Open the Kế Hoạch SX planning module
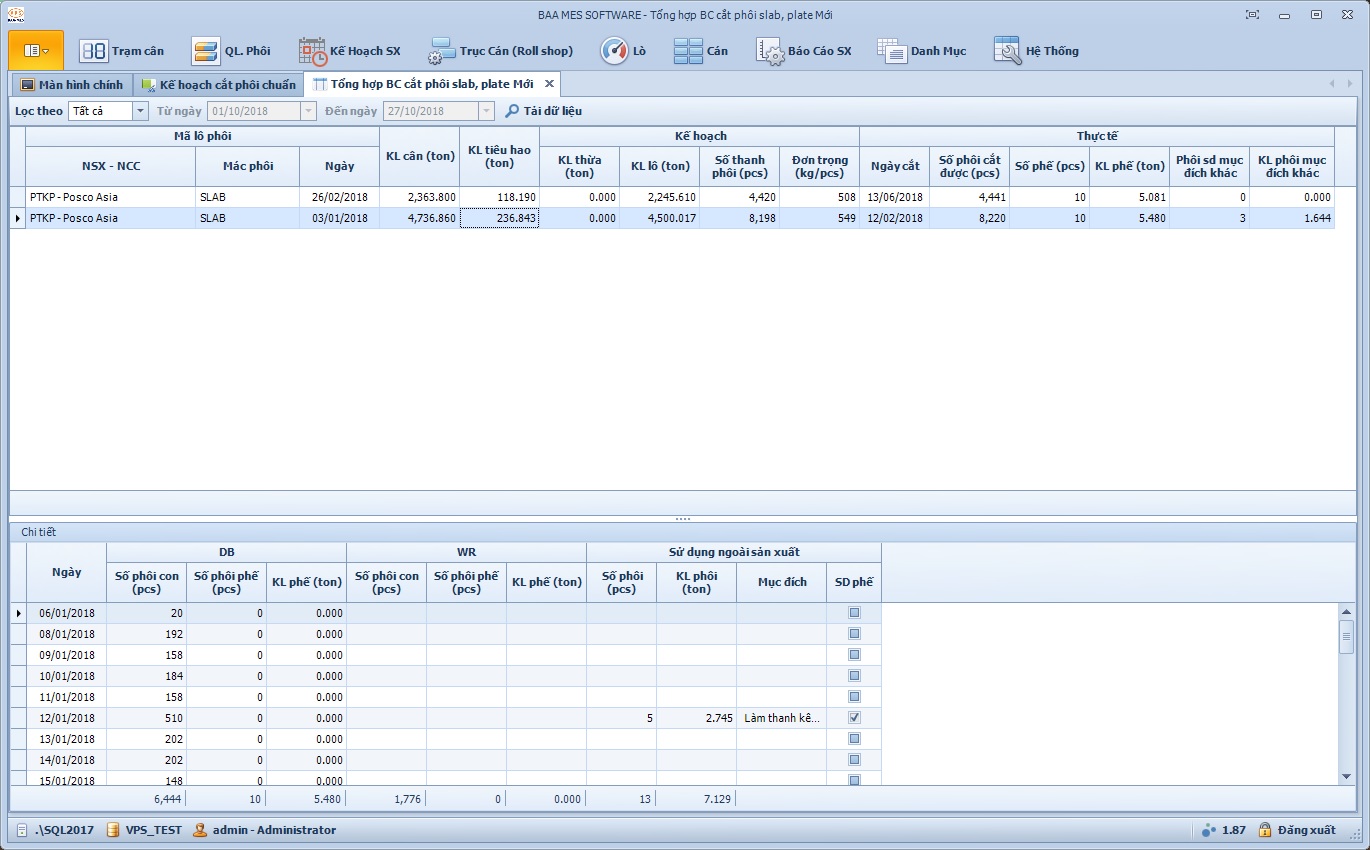 350,51
